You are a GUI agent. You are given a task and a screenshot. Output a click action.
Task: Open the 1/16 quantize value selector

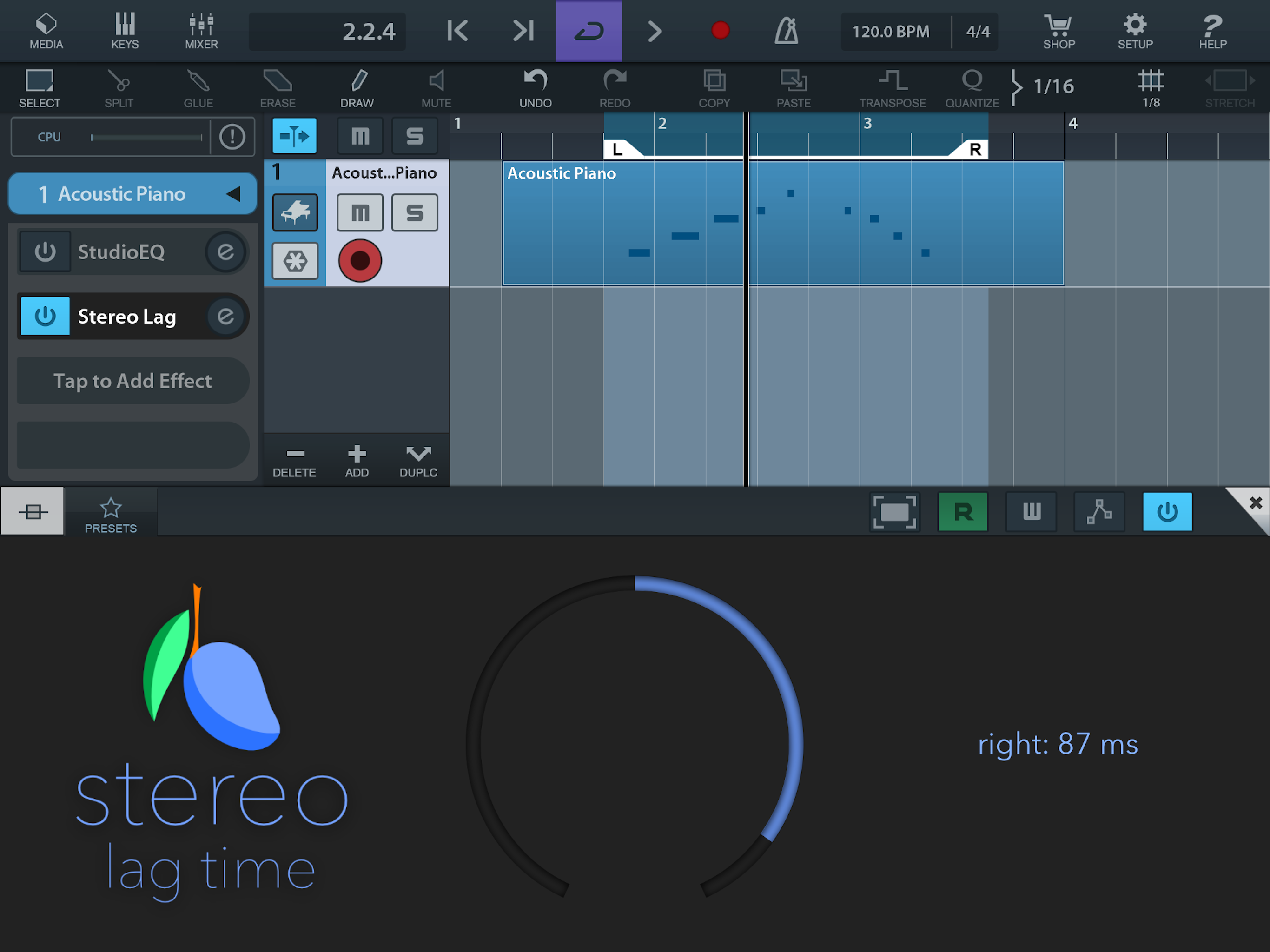[1053, 87]
